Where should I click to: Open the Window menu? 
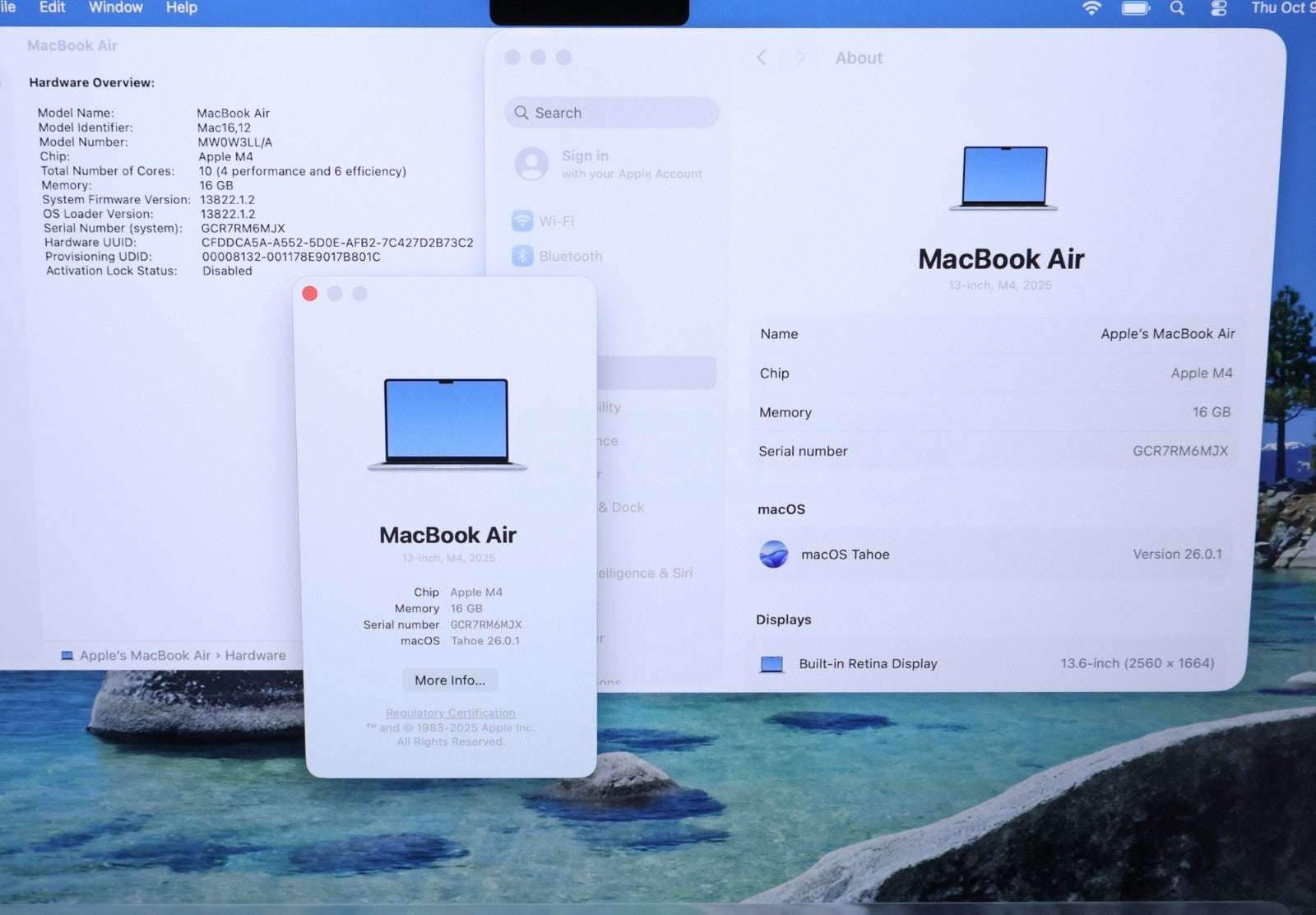115,7
